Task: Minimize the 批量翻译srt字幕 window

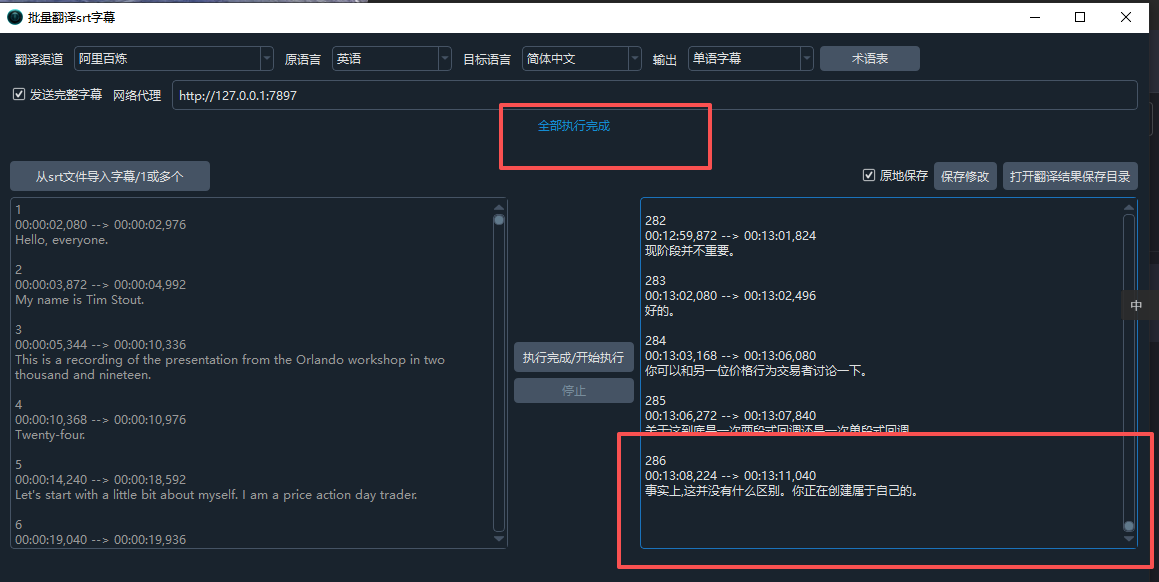Action: [1034, 17]
